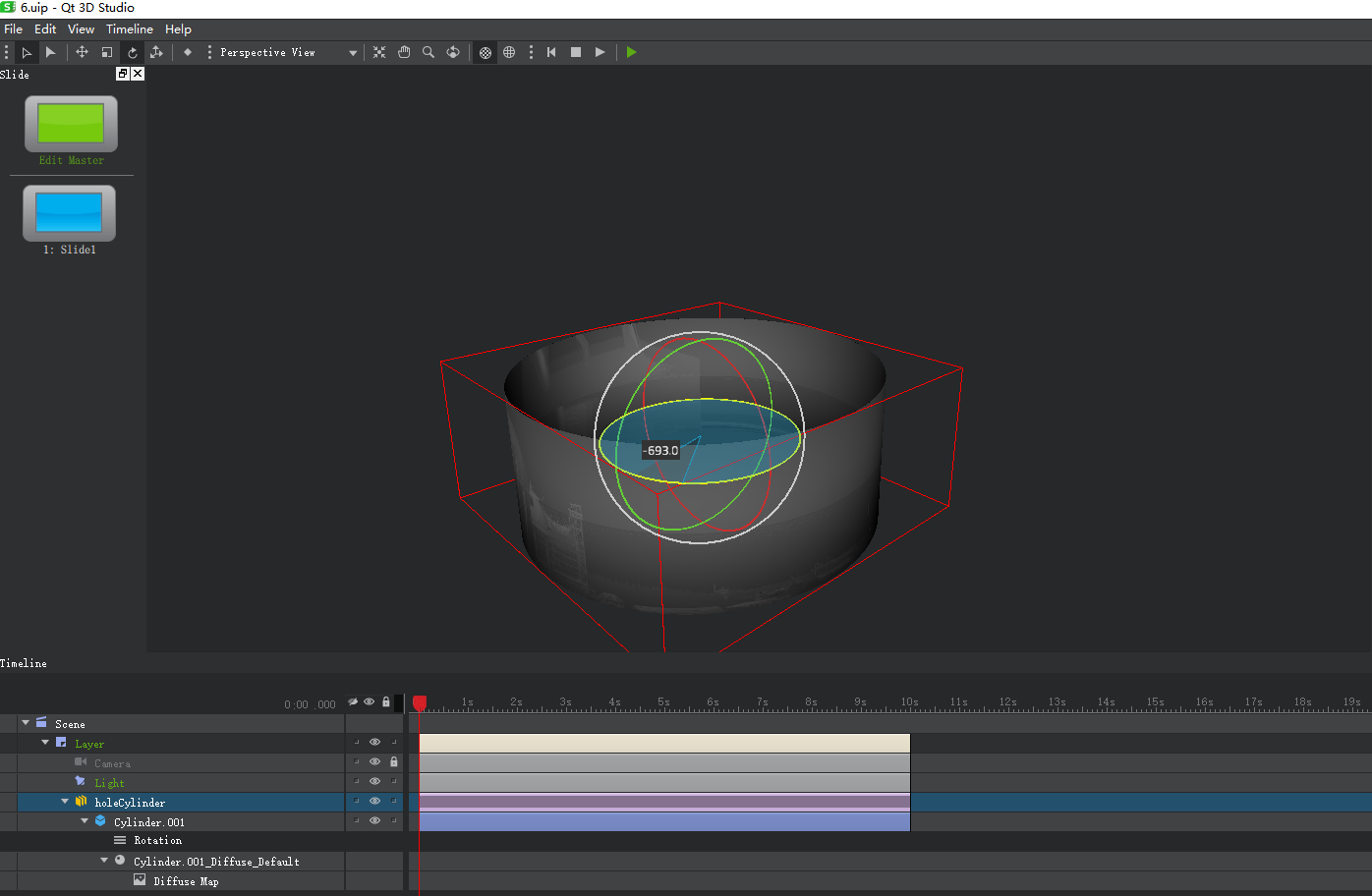The image size is (1372, 896).
Task: Hide the holeCylinder object via eye icon
Action: coord(374,802)
